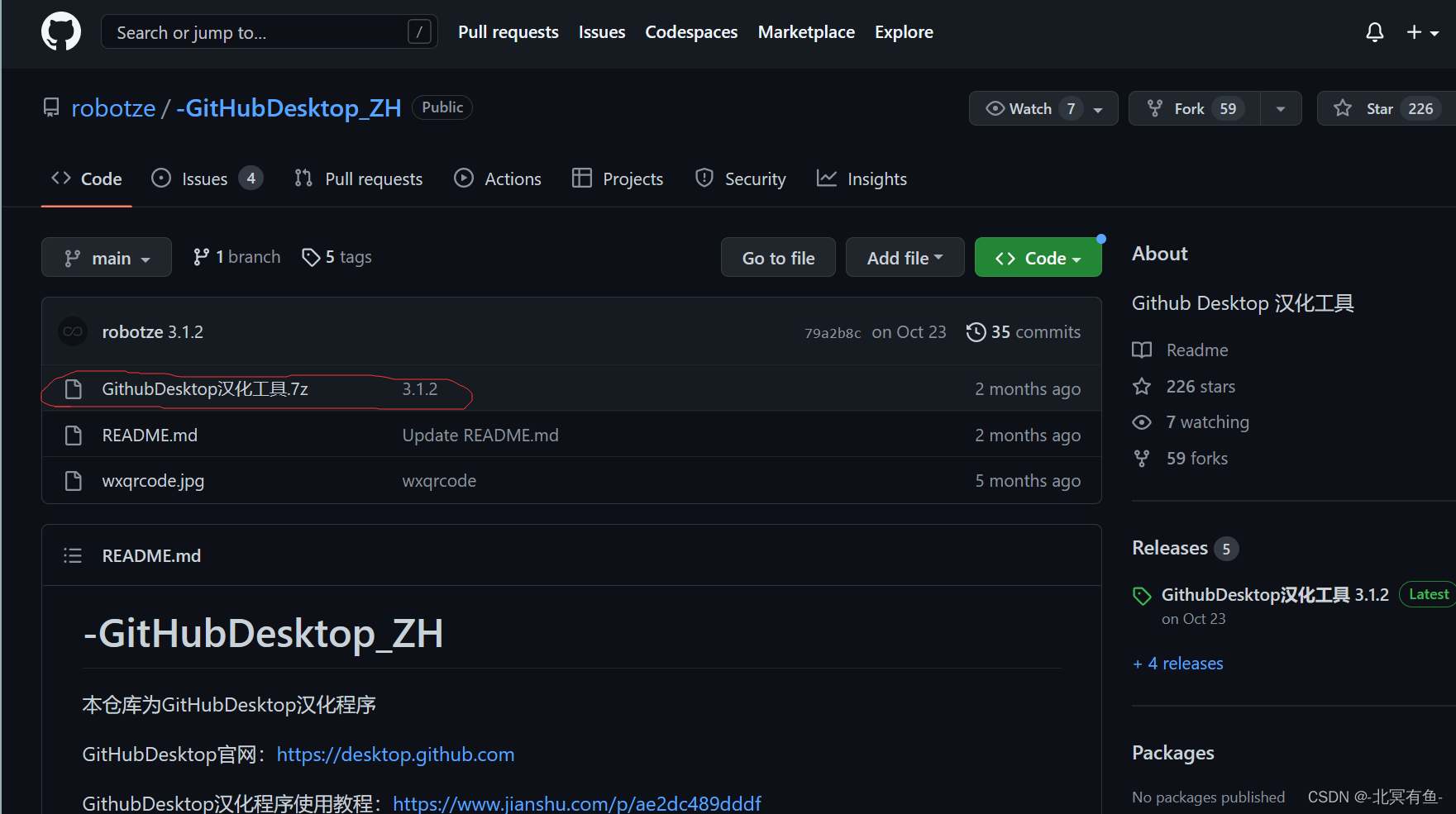
Task: Open the README outline list icon
Action: [x=73, y=556]
